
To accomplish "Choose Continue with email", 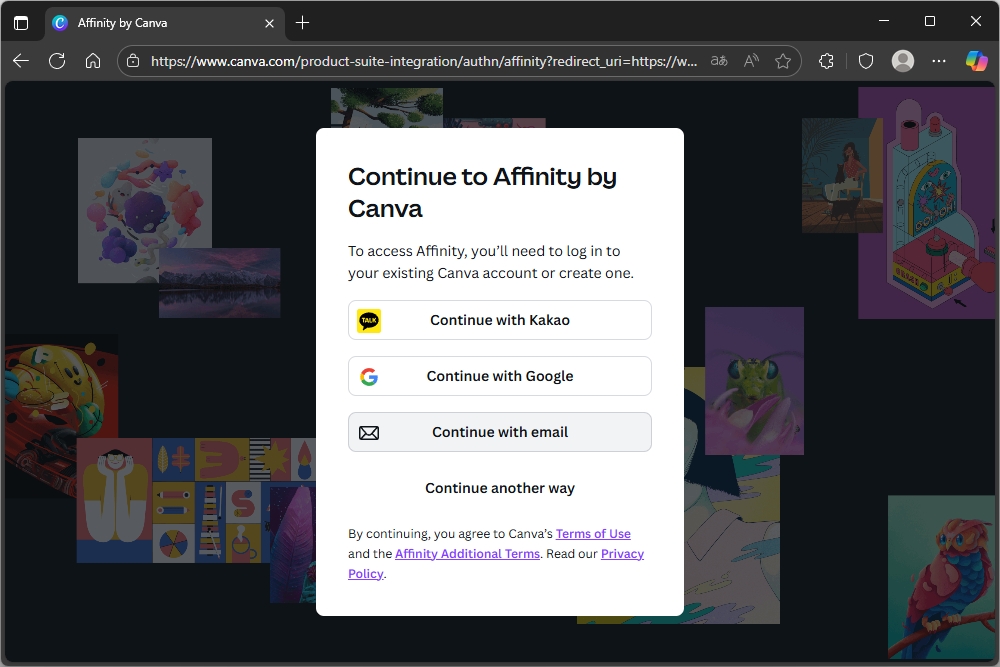I will (499, 432).
